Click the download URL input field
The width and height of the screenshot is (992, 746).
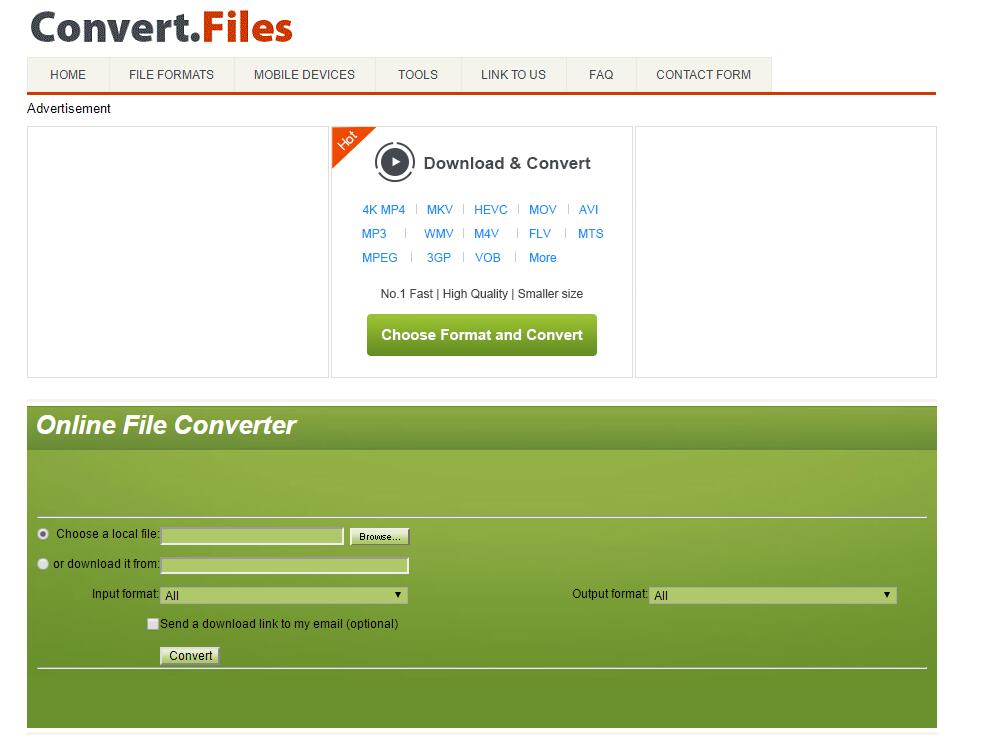tap(285, 565)
